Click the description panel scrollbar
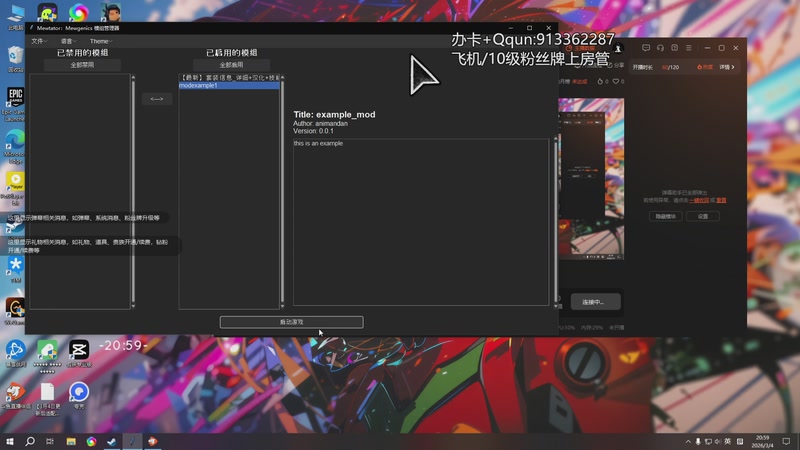This screenshot has width=800, height=450. pos(555,222)
